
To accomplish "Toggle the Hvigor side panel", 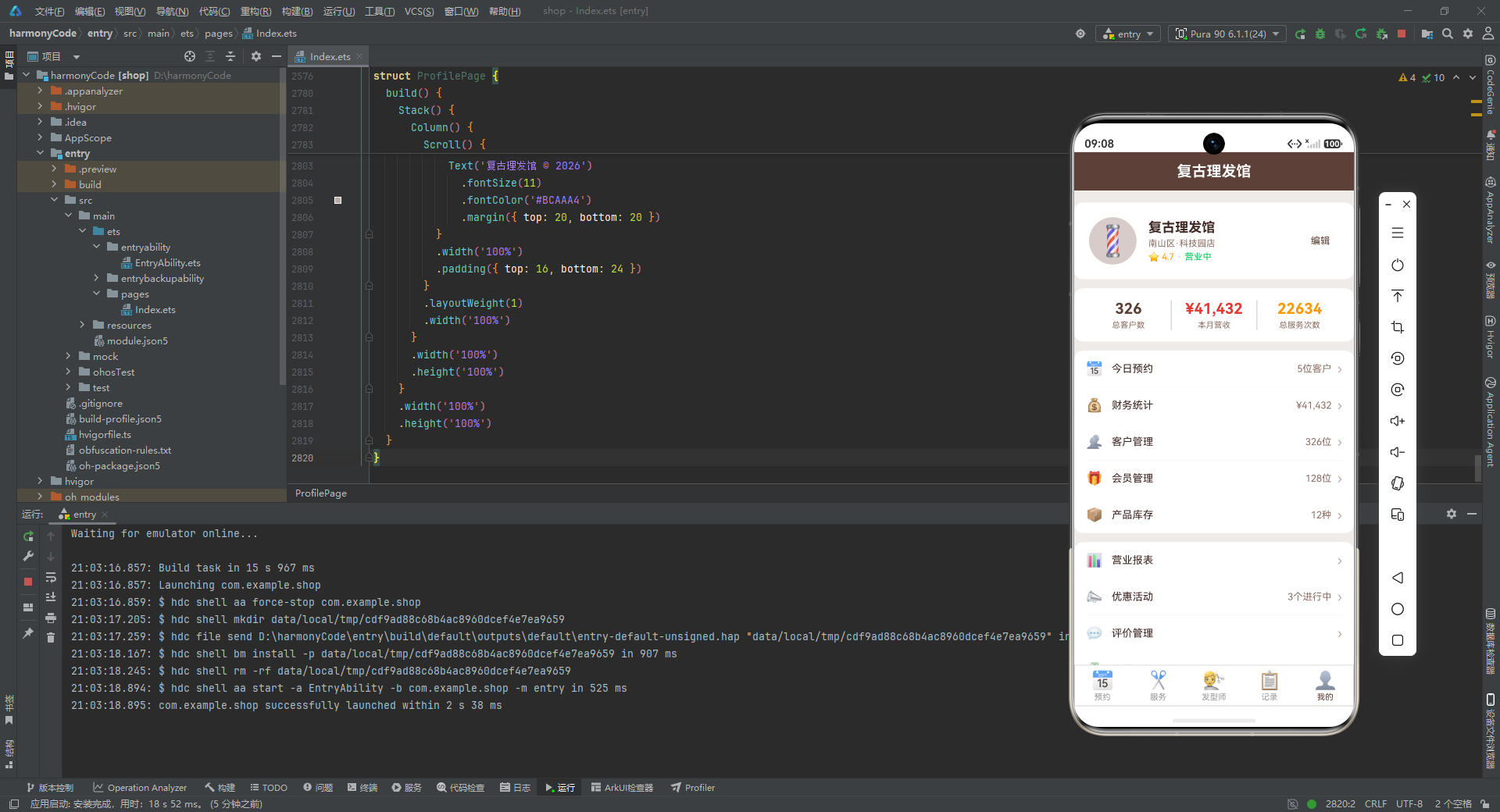I will click(x=1491, y=337).
